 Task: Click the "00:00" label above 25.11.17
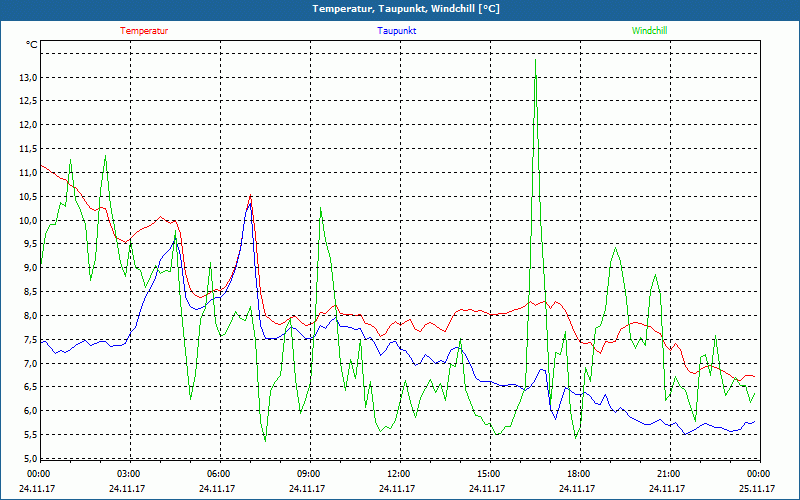[757, 474]
